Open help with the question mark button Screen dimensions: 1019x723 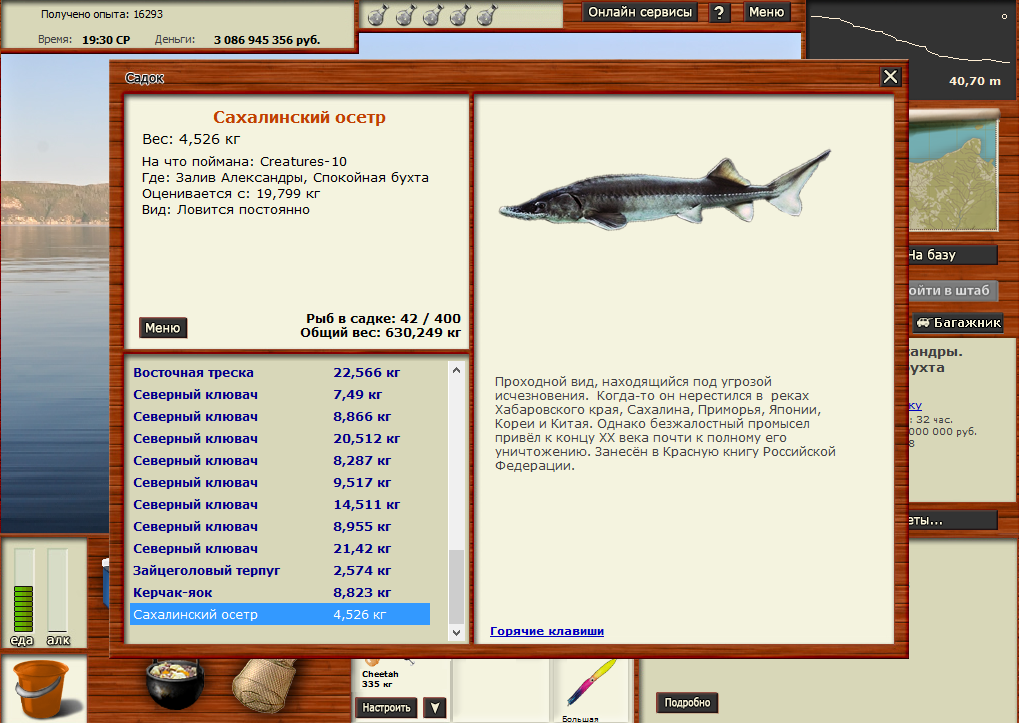[719, 12]
